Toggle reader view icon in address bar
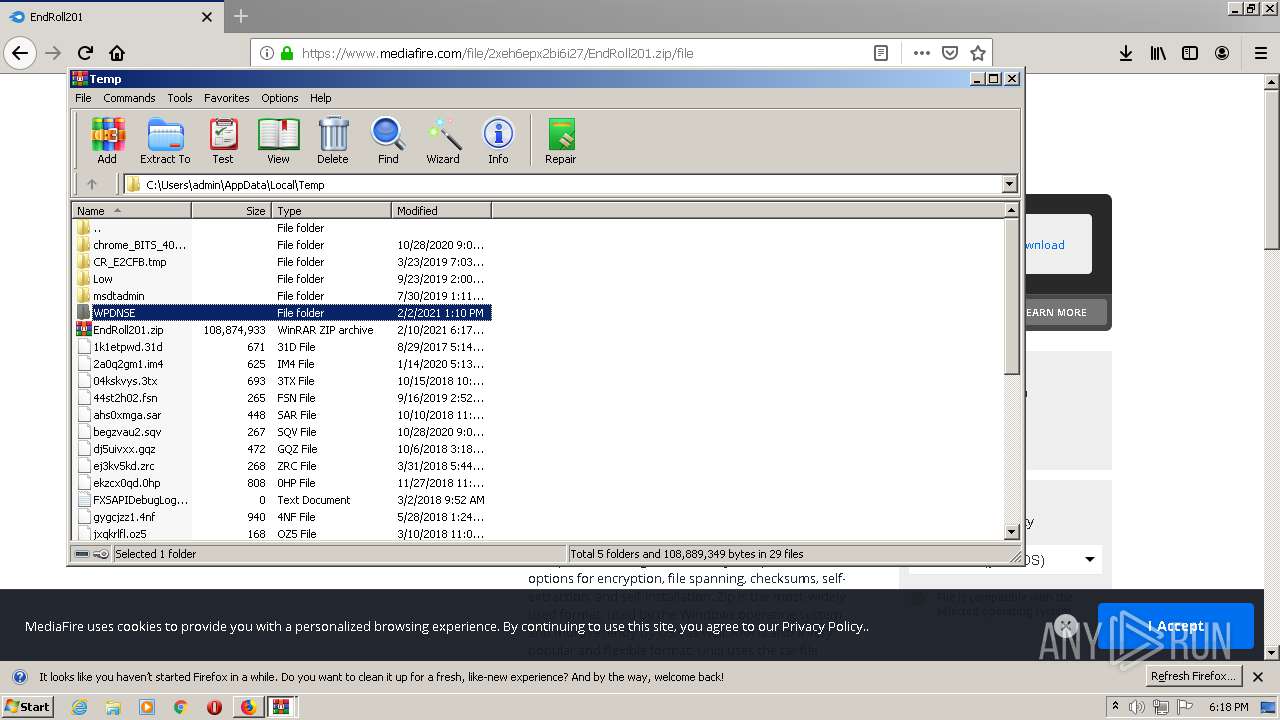Viewport: 1280px width, 720px height. click(x=881, y=53)
